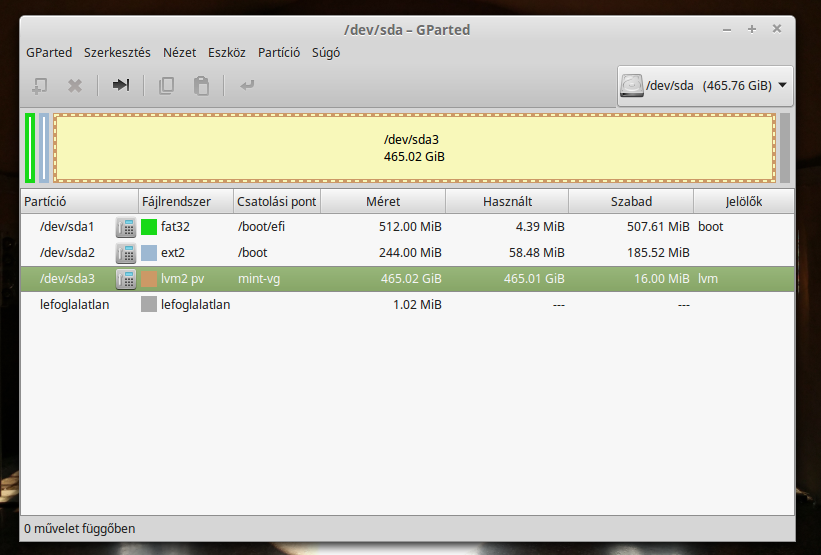The image size is (821, 555).
Task: Click the Partíció column header
Action: [x=80, y=202]
